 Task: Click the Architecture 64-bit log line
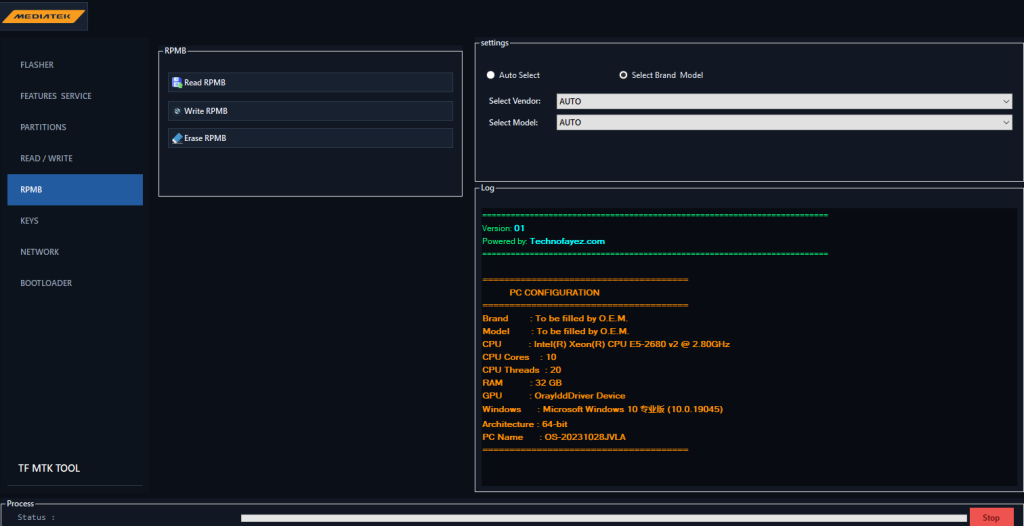click(525, 424)
